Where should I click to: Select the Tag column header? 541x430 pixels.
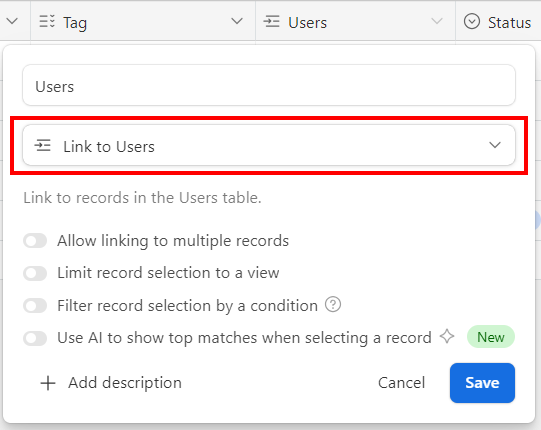tap(143, 21)
